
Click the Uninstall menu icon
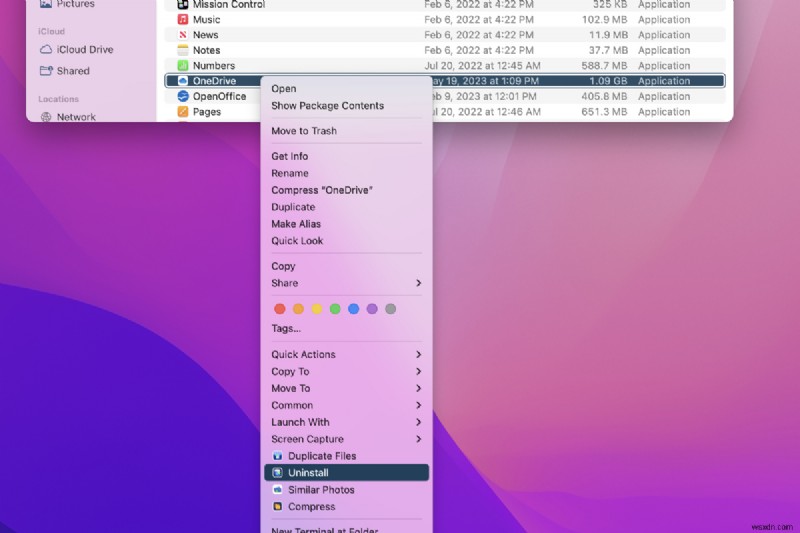click(x=277, y=473)
